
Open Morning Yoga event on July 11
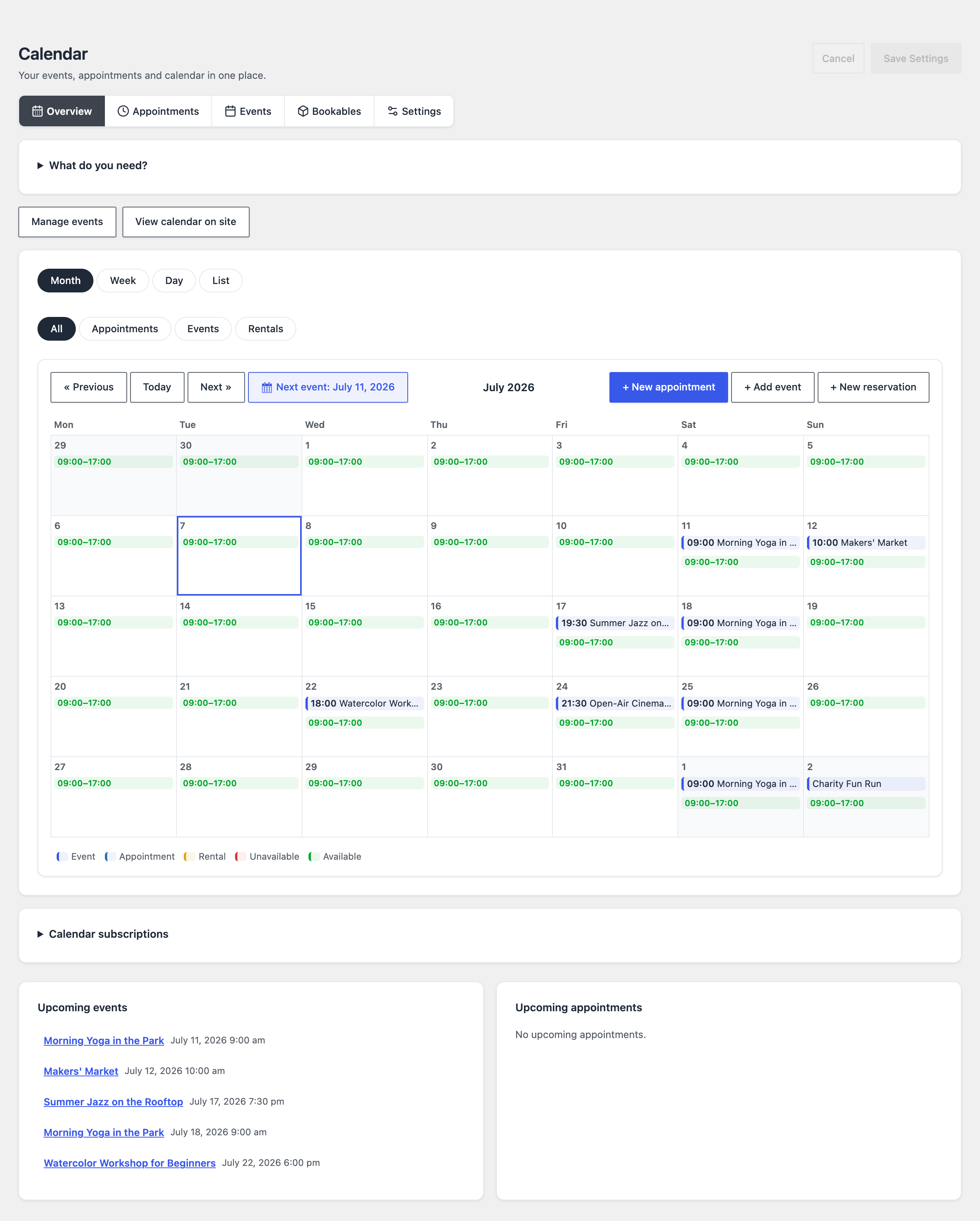pos(740,542)
